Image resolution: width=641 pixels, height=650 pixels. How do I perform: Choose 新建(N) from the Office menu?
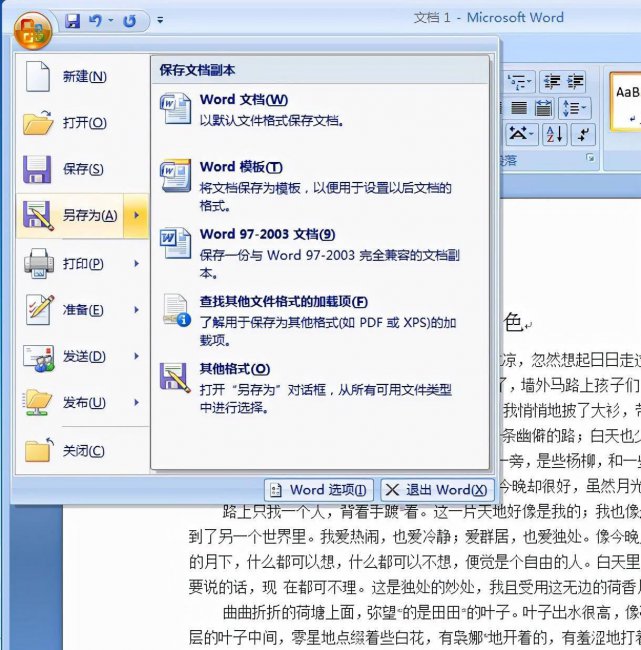click(x=83, y=77)
